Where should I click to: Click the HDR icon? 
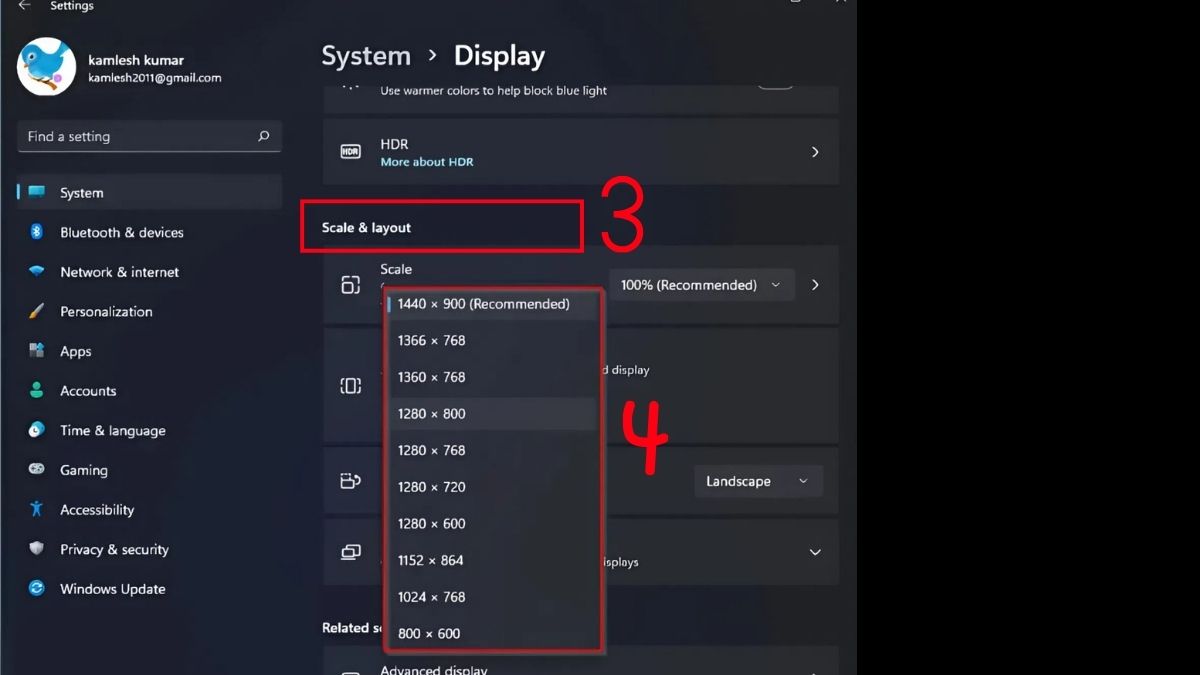[x=350, y=152]
